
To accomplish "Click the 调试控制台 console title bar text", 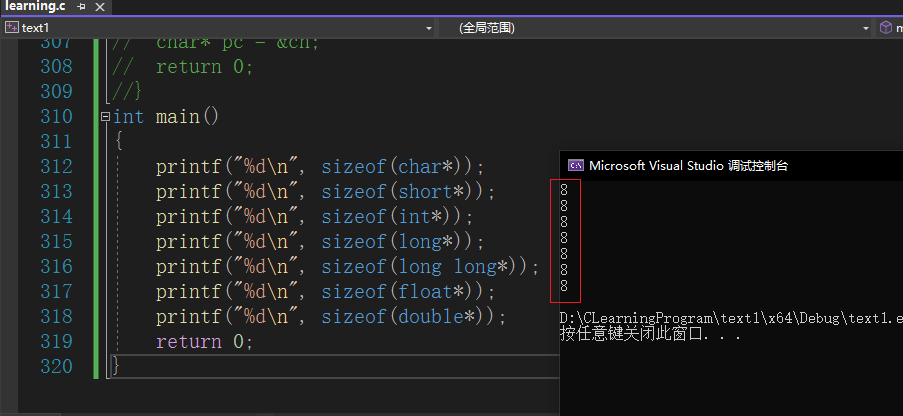I will tap(757, 166).
